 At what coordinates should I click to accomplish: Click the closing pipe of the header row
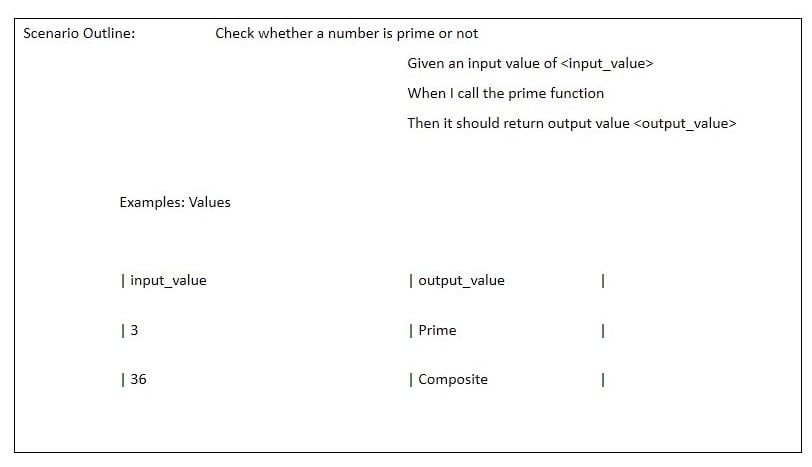pos(603,280)
